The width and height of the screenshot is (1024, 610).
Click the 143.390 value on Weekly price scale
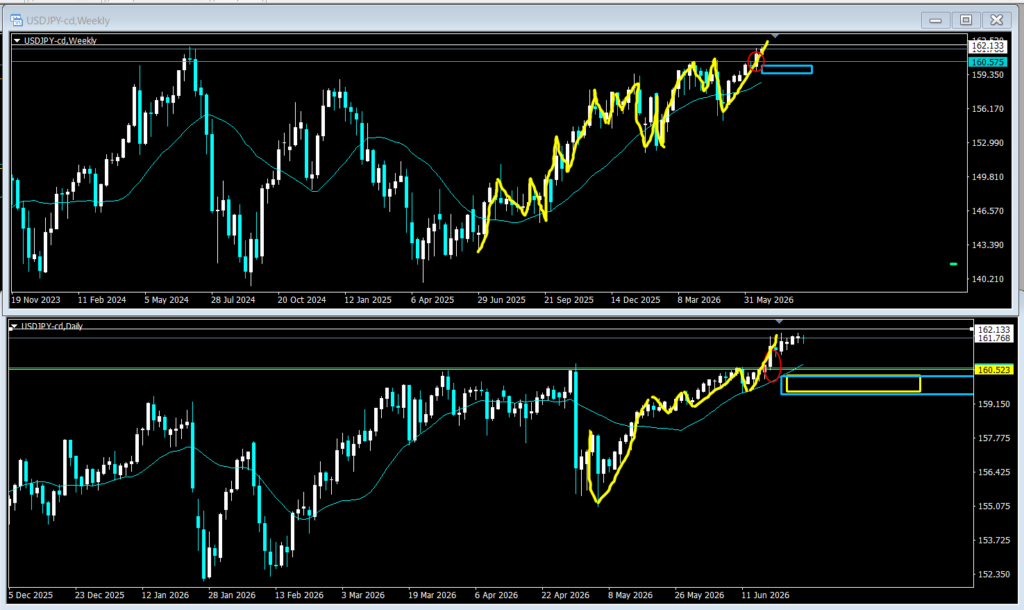[987, 245]
